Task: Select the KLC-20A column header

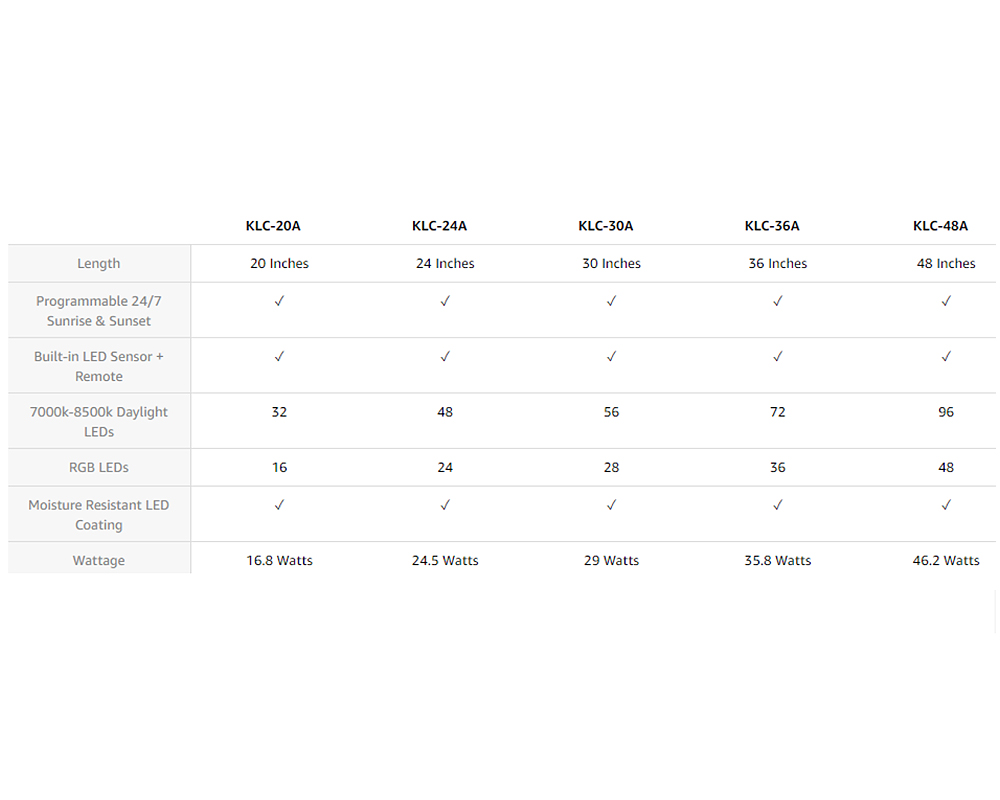Action: pos(273,226)
